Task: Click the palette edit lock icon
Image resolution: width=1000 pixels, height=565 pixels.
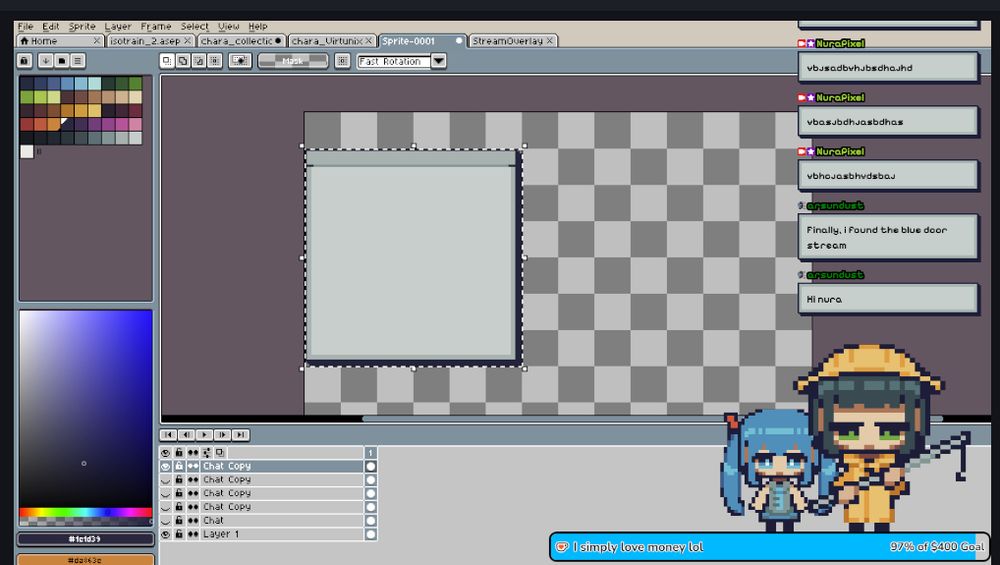Action: [25, 61]
